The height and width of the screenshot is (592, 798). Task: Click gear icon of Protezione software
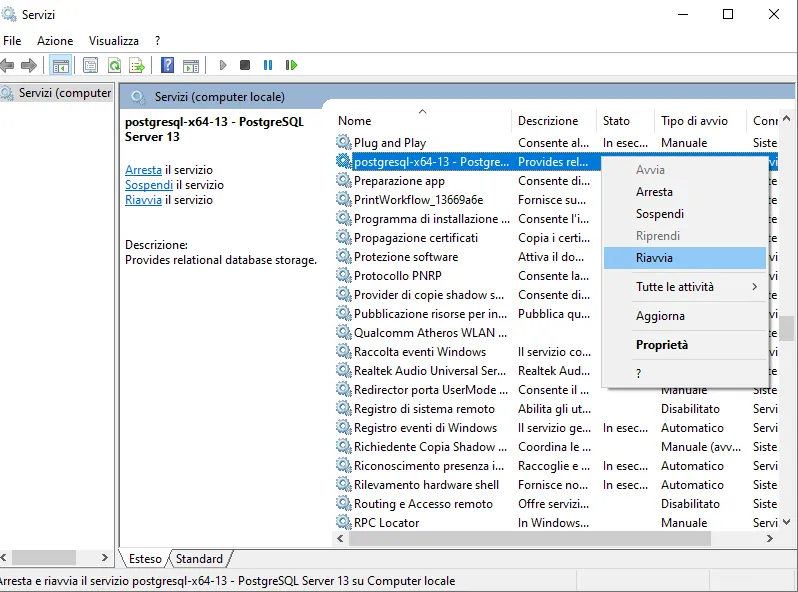pyautogui.click(x=344, y=256)
